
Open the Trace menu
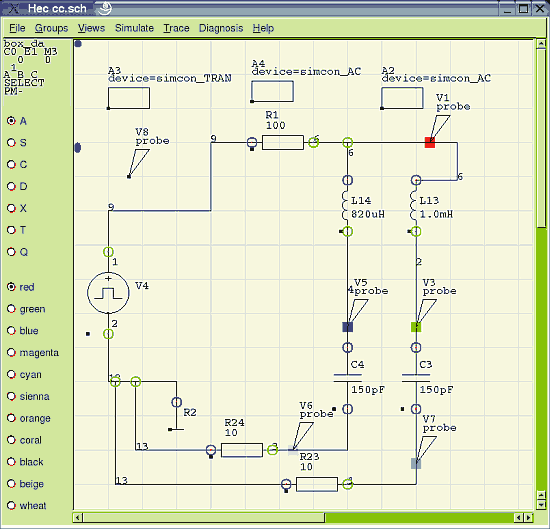(176, 28)
